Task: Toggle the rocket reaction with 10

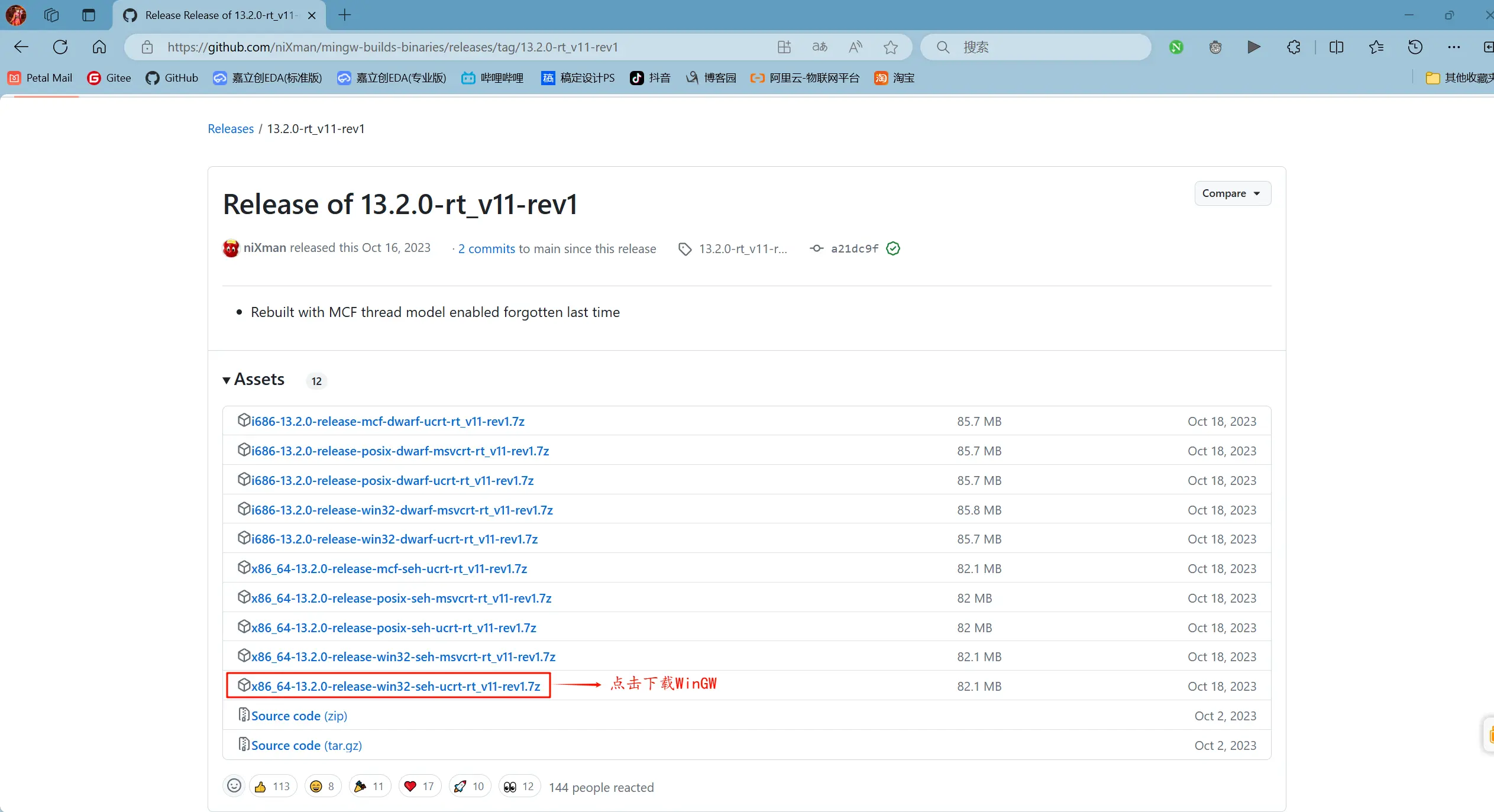Action: 470,786
